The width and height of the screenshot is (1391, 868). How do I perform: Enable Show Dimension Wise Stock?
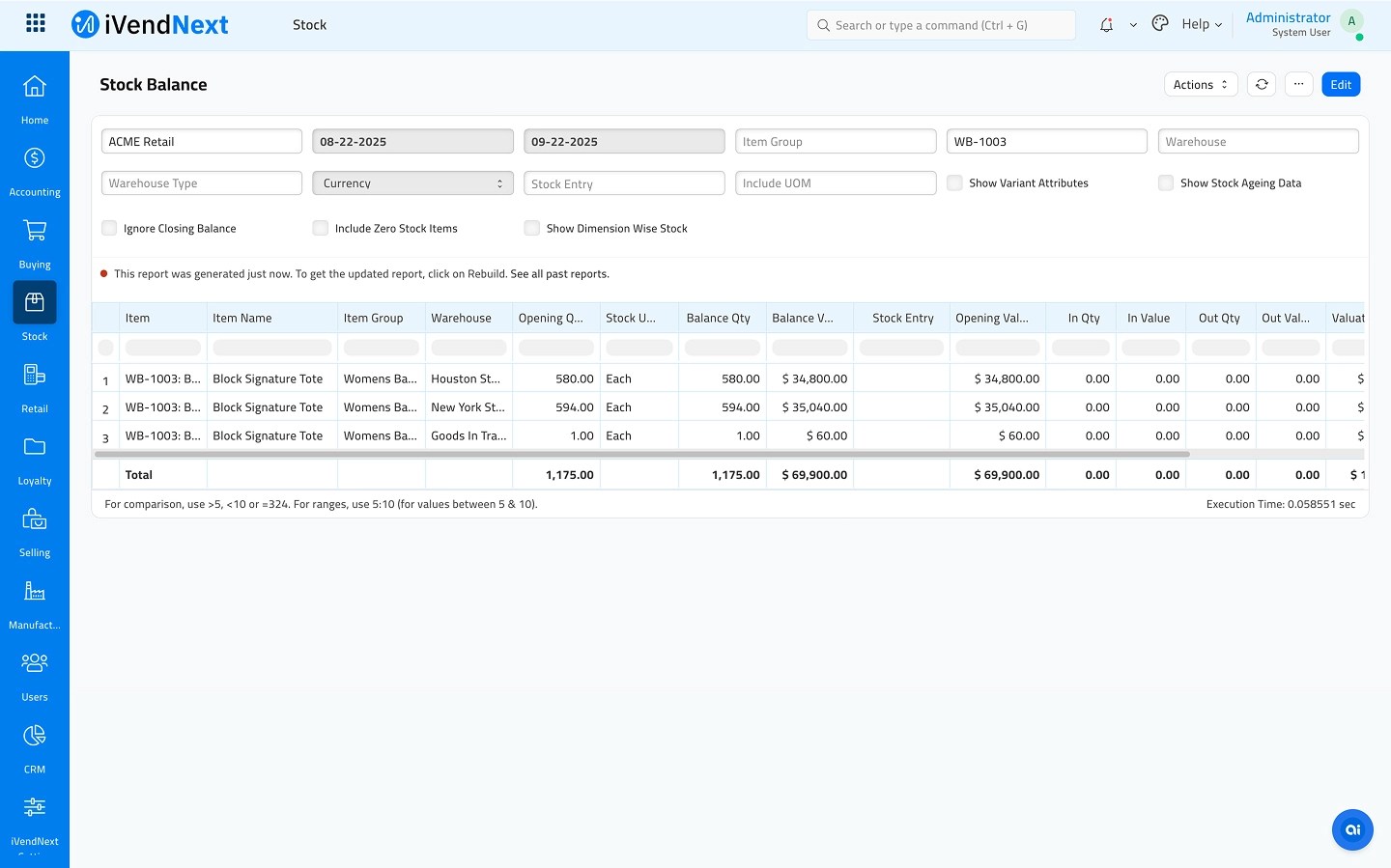(x=532, y=228)
